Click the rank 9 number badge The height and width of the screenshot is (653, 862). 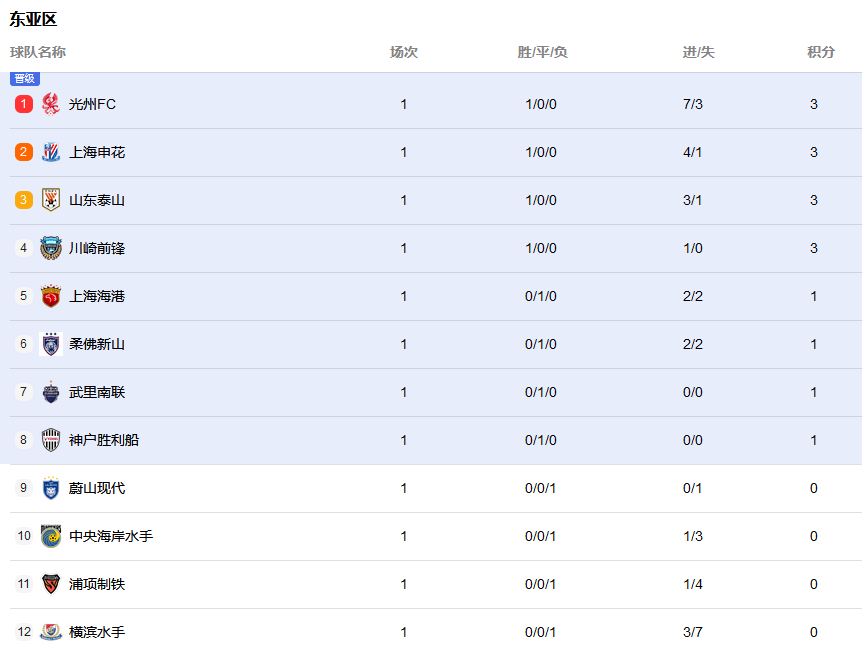point(24,488)
